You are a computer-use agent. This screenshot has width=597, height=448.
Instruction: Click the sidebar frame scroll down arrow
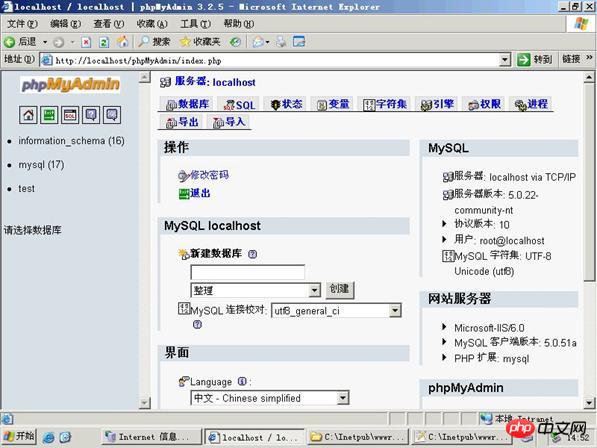144,403
